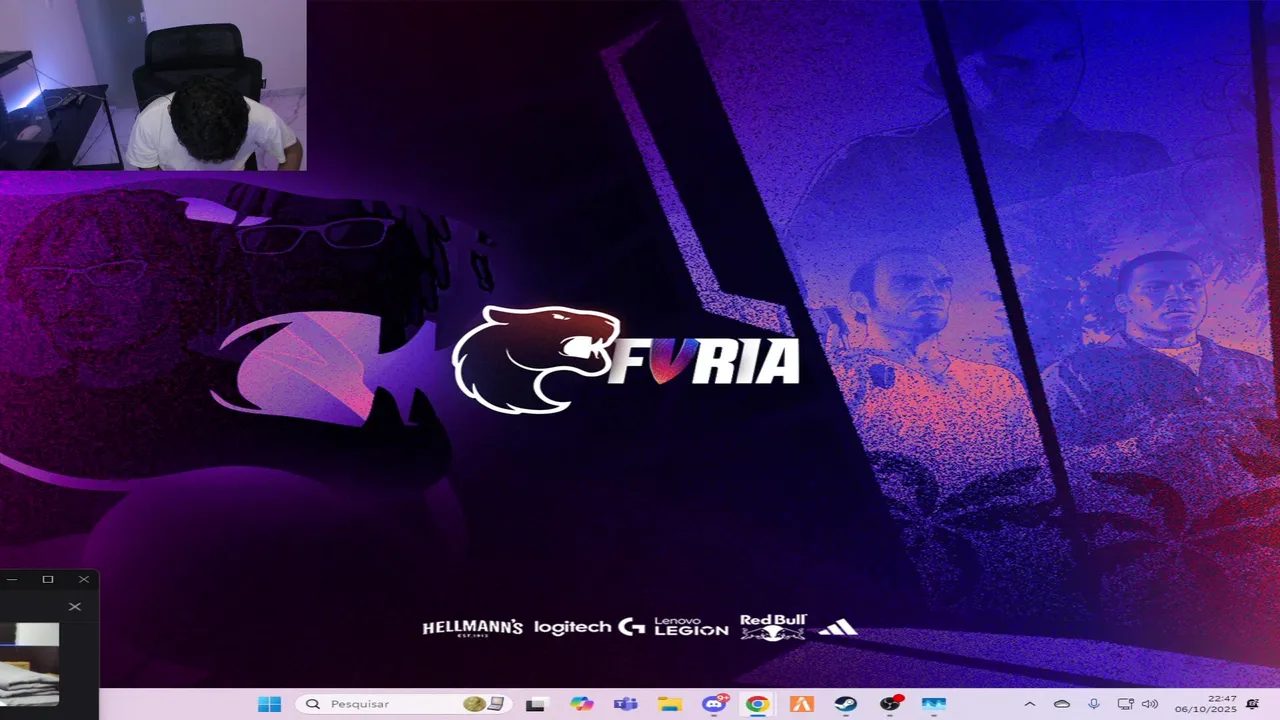Switch to Google Chrome on the taskbar
1280x720 pixels.
click(757, 704)
